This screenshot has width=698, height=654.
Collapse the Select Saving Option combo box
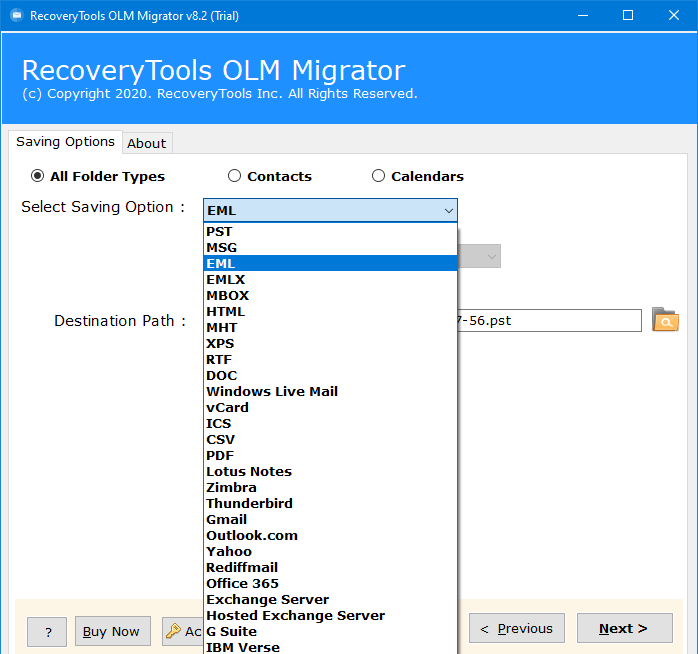(330, 210)
